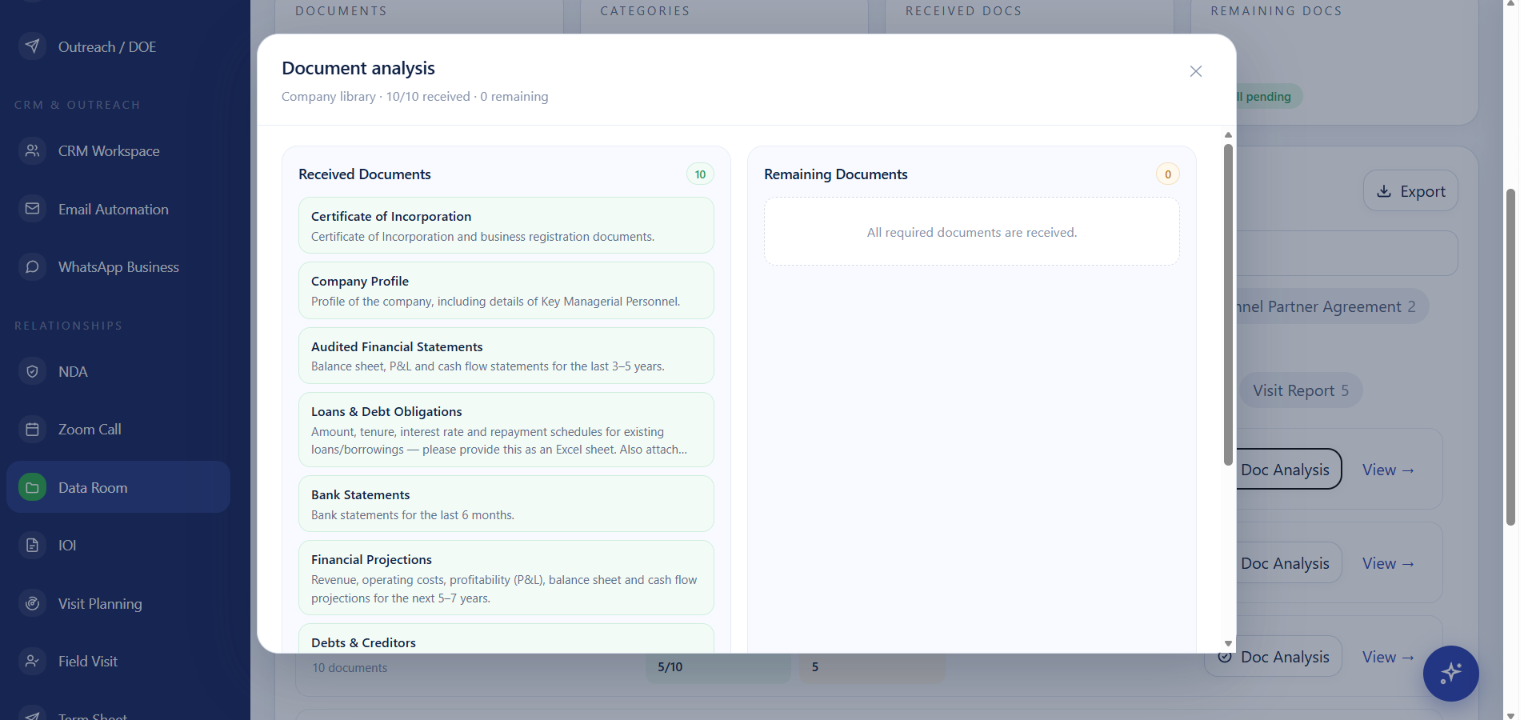Close the Document analysis dialog with X

[x=1195, y=71]
